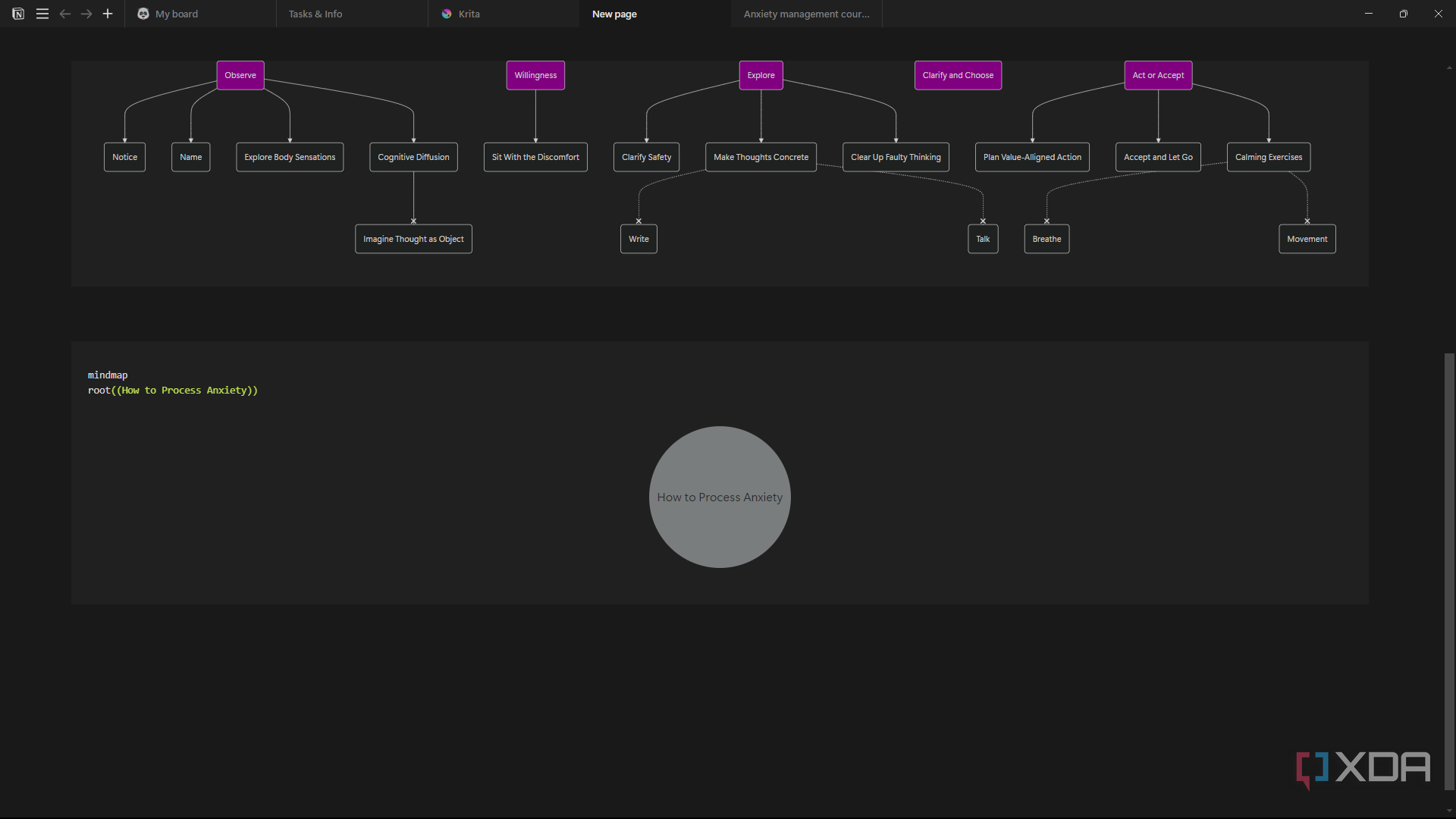1456x819 pixels.
Task: Click the Clarify and Choose node
Action: pyautogui.click(x=958, y=75)
